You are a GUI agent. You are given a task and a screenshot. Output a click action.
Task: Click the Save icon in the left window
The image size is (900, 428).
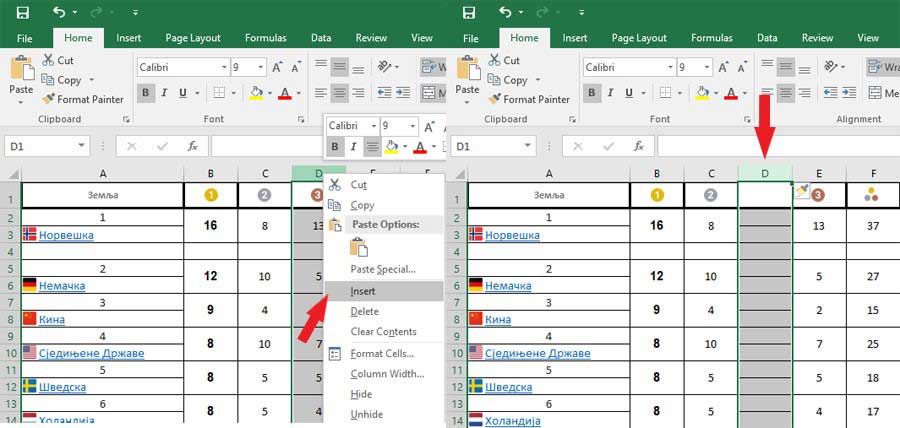point(24,13)
